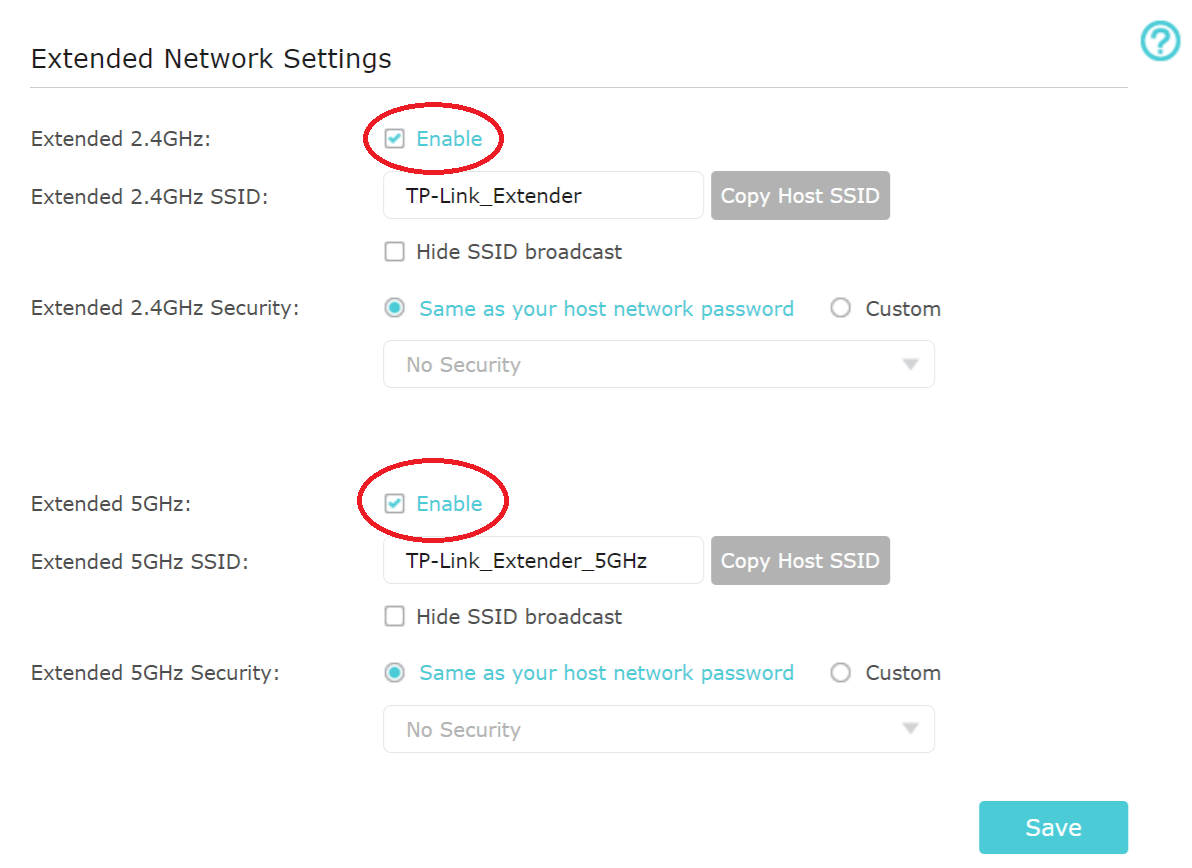Check Hide SSID broadcast for 5GHz
This screenshot has width=1192, height=868.
395,617
